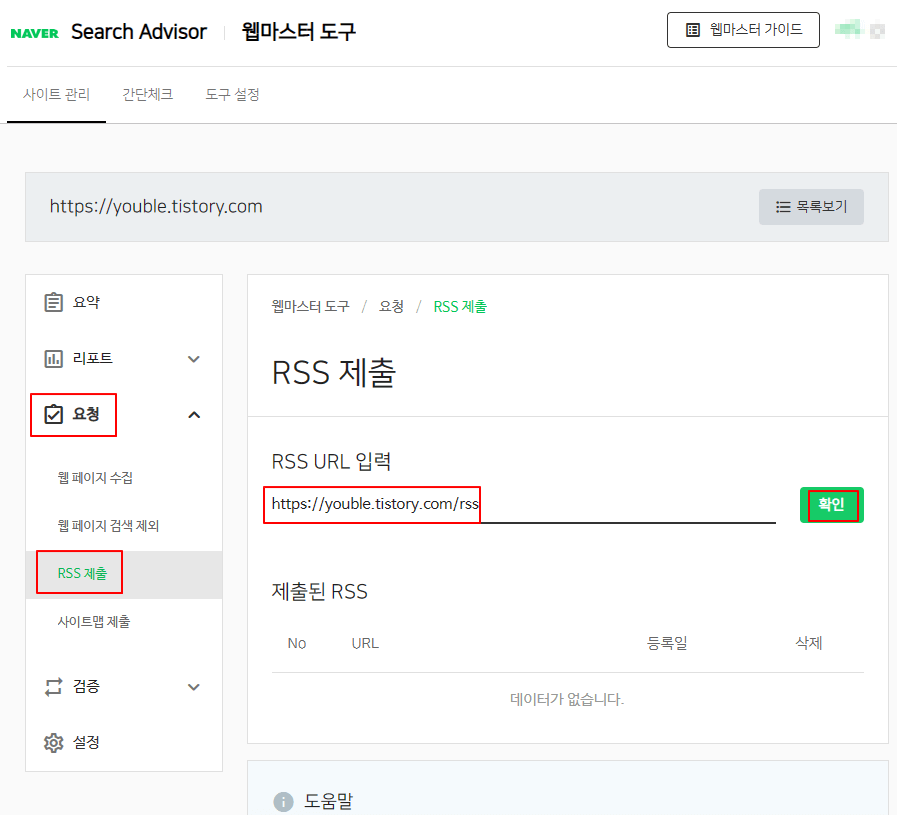Click the 요청 checklist icon

coord(54,414)
